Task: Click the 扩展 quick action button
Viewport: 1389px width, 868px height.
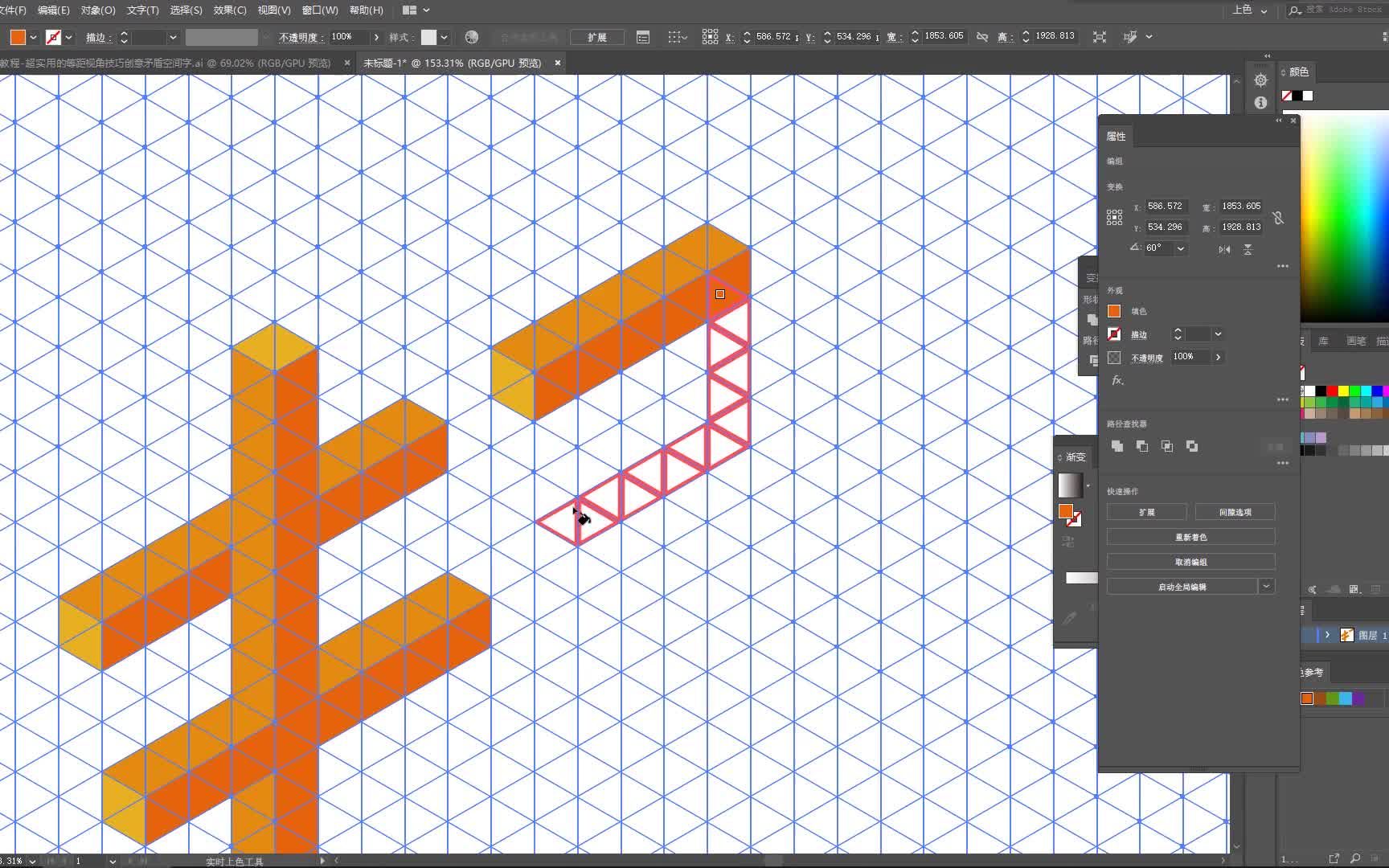Action: coord(1147,512)
